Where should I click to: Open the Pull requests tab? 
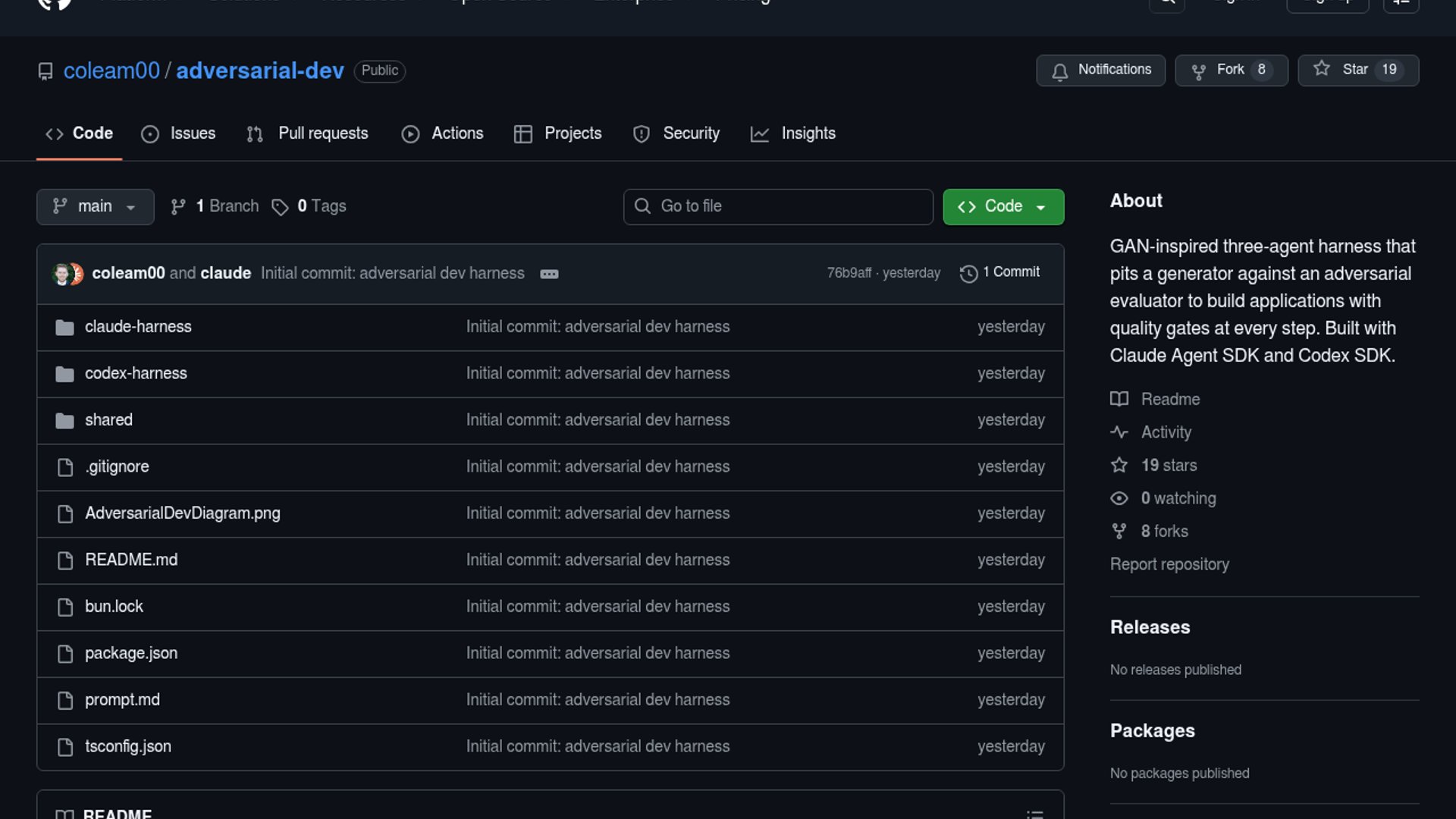tap(307, 133)
